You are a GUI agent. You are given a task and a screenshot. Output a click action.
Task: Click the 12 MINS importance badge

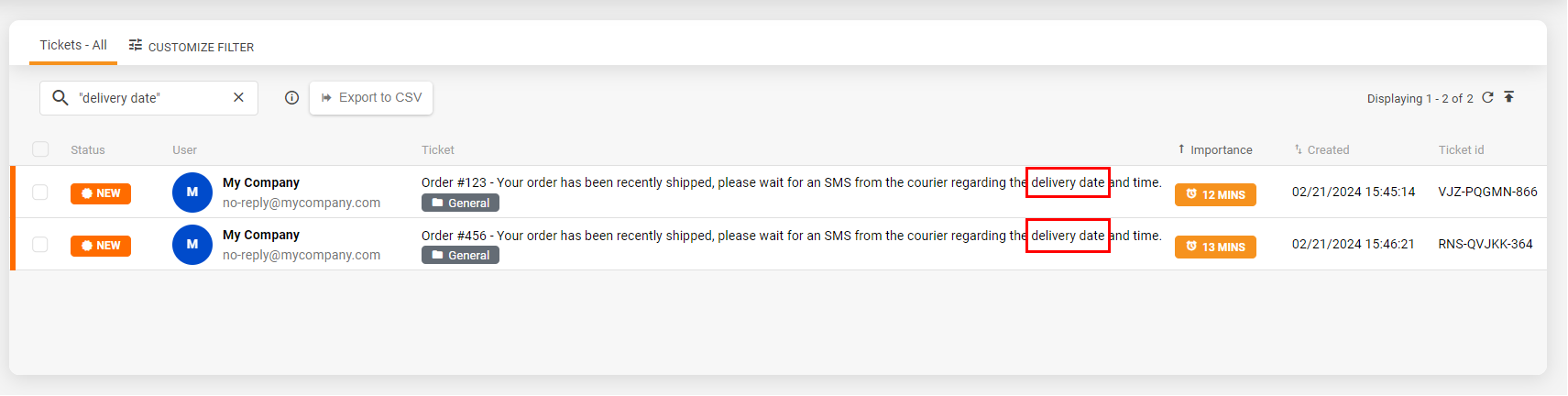[x=1215, y=194]
